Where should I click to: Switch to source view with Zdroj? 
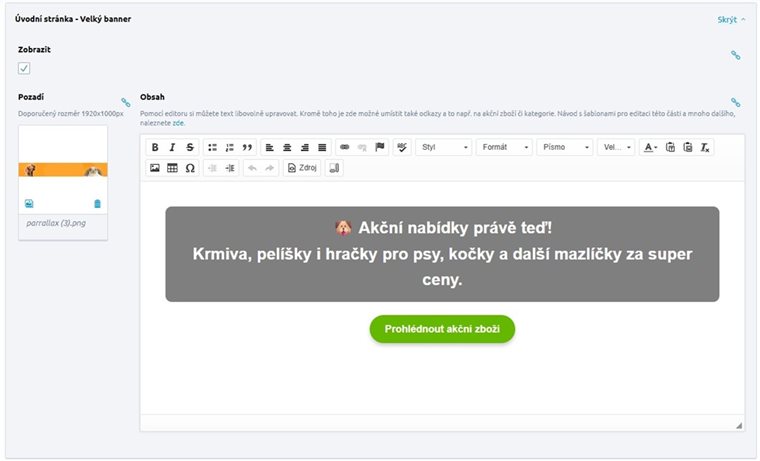(301, 168)
